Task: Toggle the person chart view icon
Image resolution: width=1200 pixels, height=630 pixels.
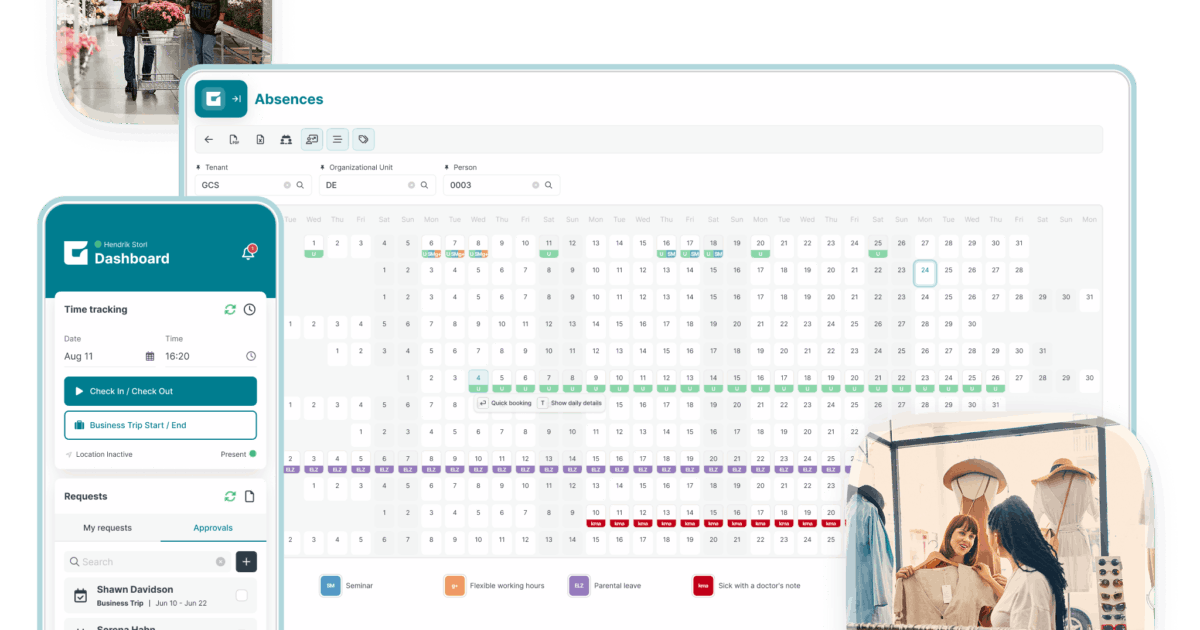Action: [x=312, y=140]
